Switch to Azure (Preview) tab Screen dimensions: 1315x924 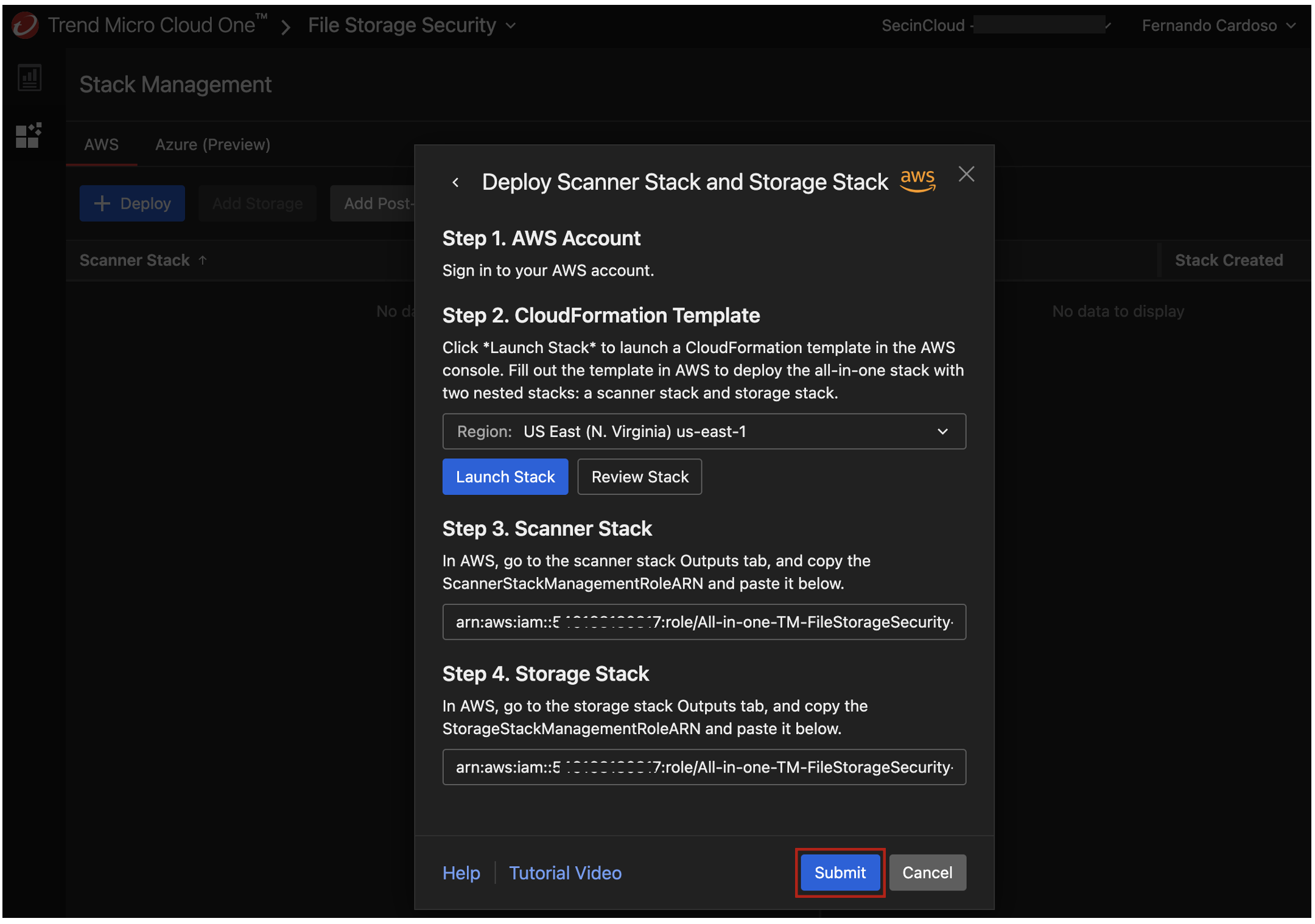(x=212, y=144)
